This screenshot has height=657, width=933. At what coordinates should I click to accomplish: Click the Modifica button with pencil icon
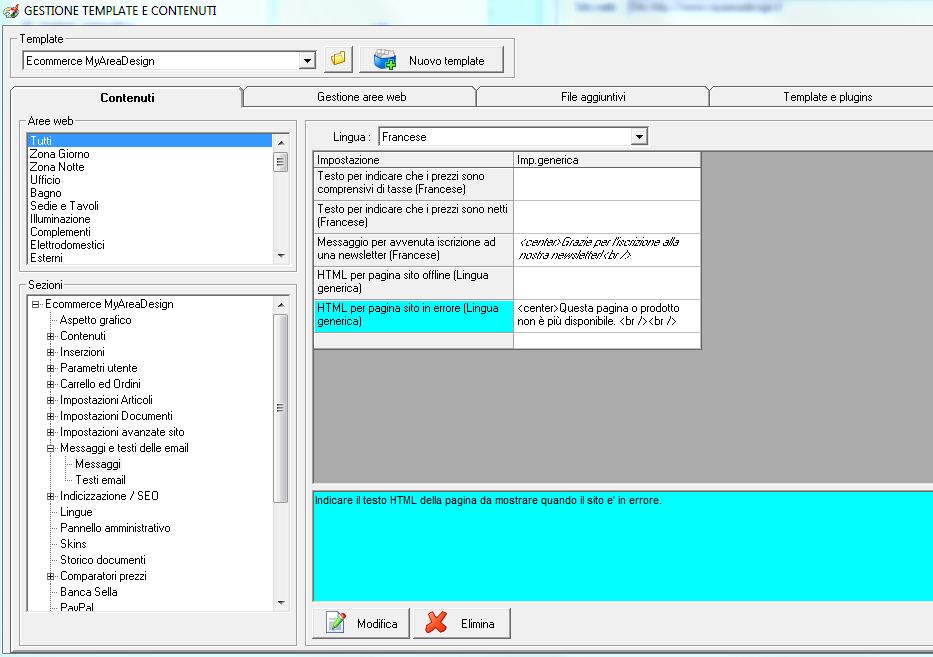point(361,623)
